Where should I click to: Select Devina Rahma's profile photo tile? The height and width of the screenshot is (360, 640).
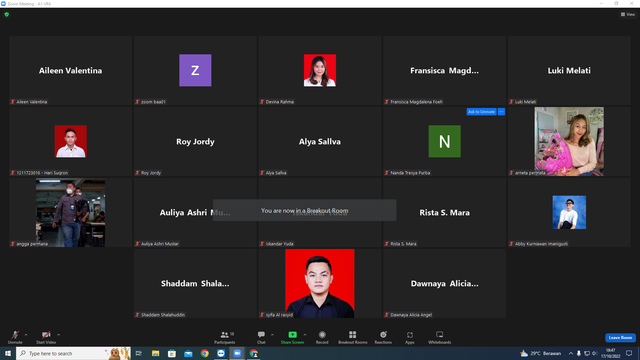pyautogui.click(x=320, y=71)
